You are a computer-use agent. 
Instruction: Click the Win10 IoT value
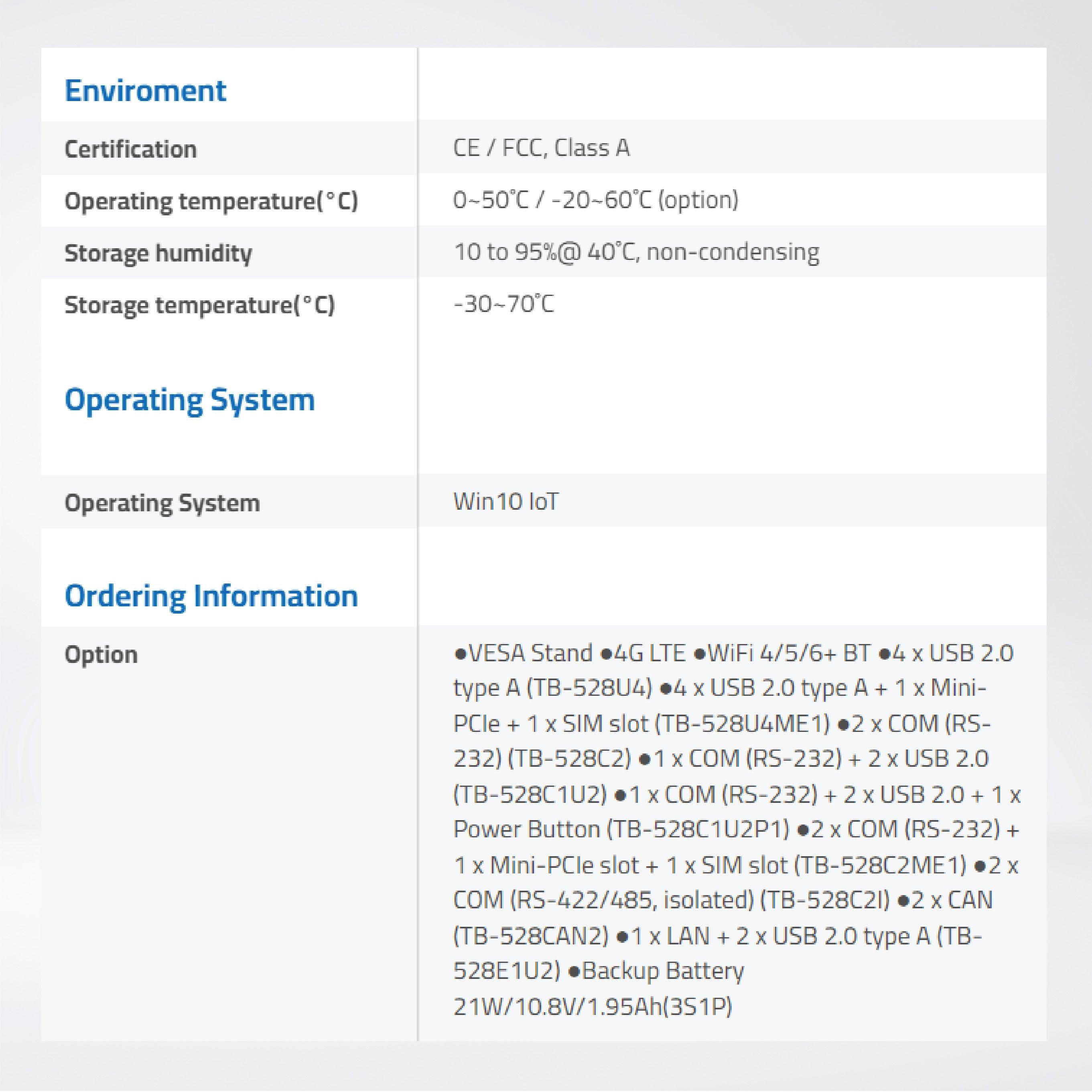click(505, 501)
